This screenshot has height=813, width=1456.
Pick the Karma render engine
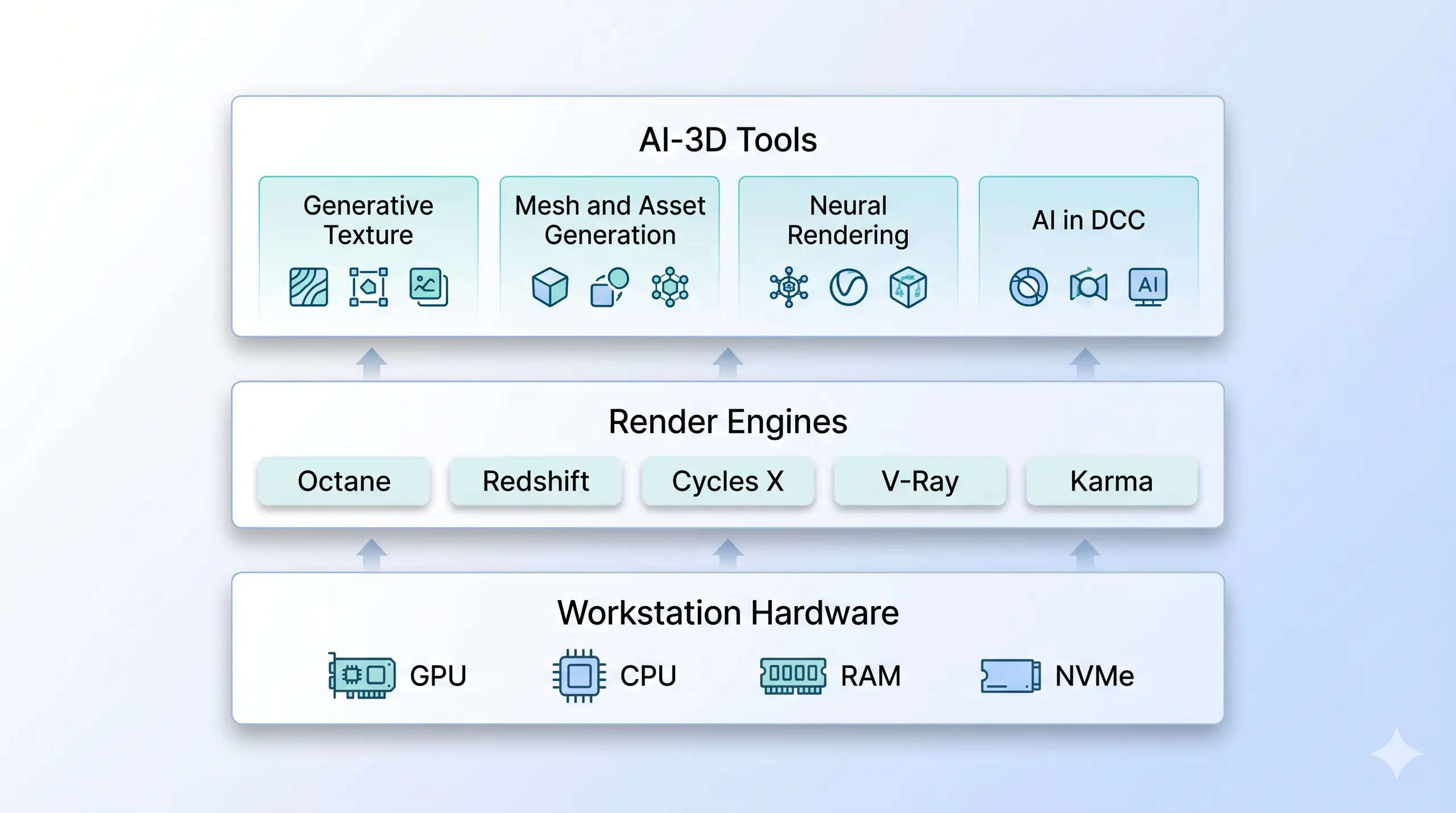tap(1112, 481)
